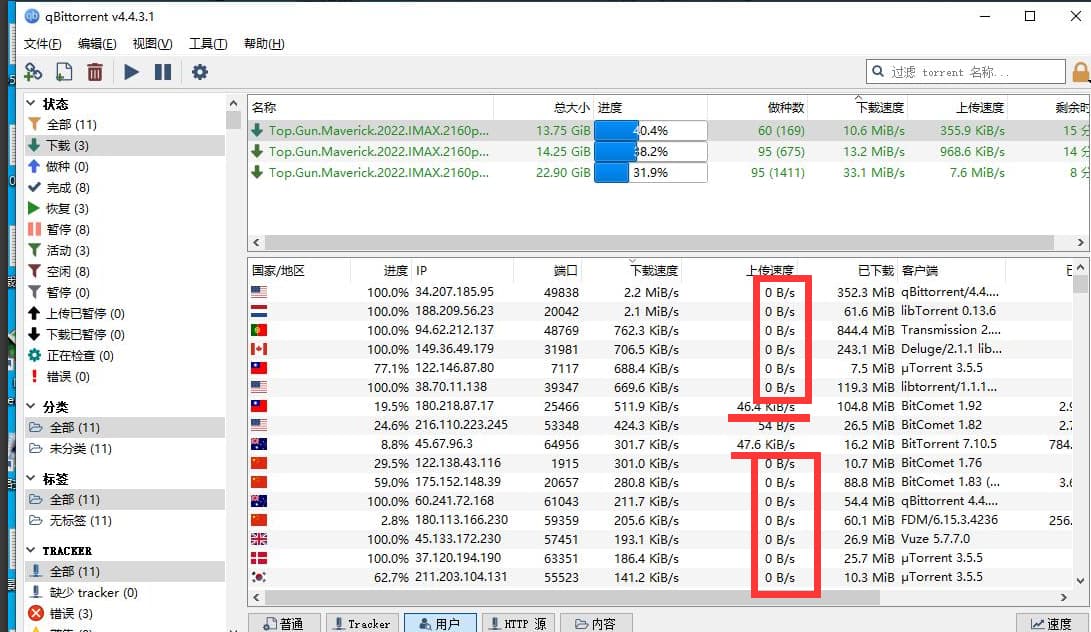The image size is (1091, 632).
Task: Click the pause icon beside 暂停 (8)
Action: (x=34, y=228)
